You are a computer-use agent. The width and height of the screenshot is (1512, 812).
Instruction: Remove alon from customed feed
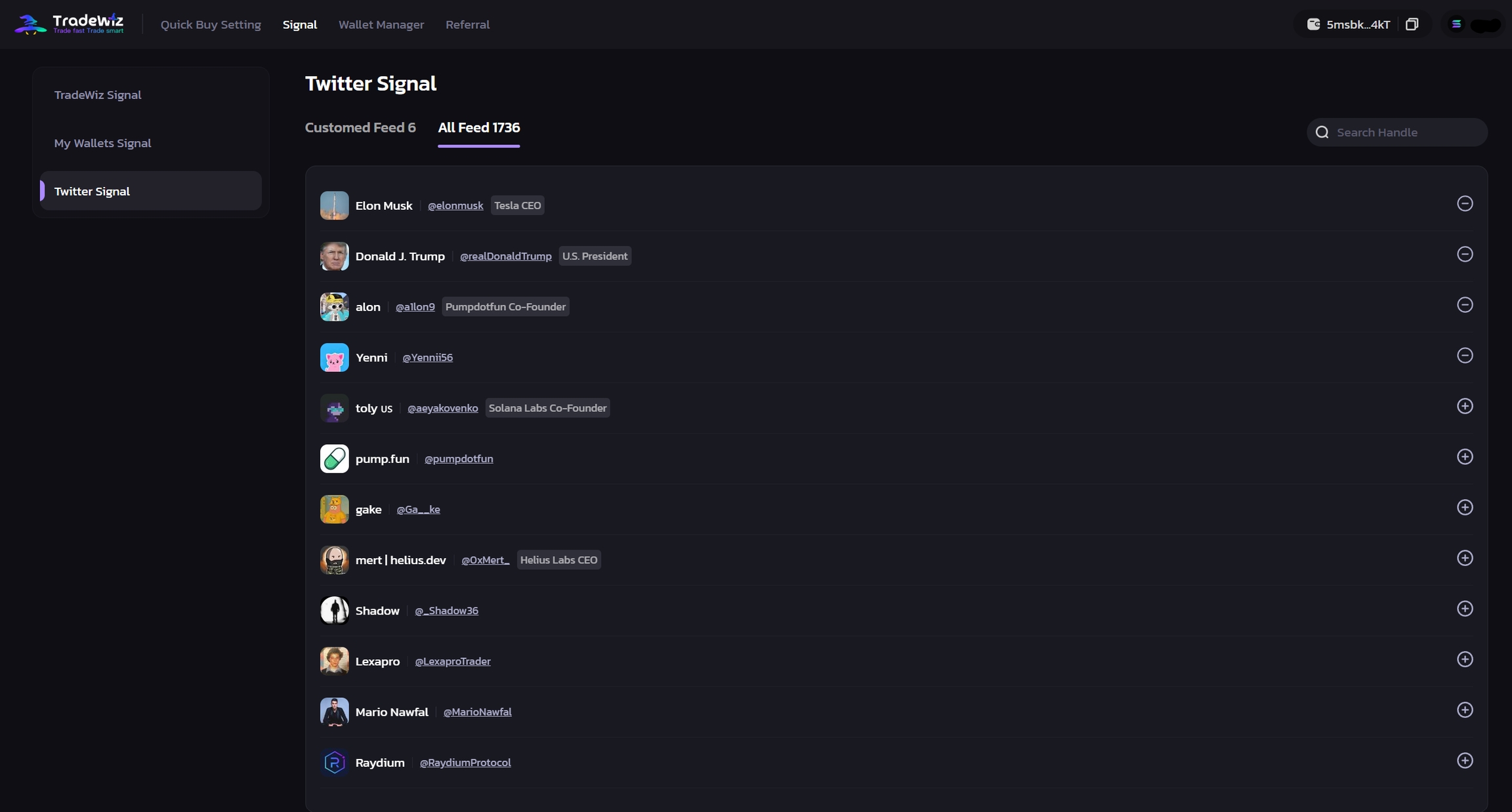(x=1465, y=304)
